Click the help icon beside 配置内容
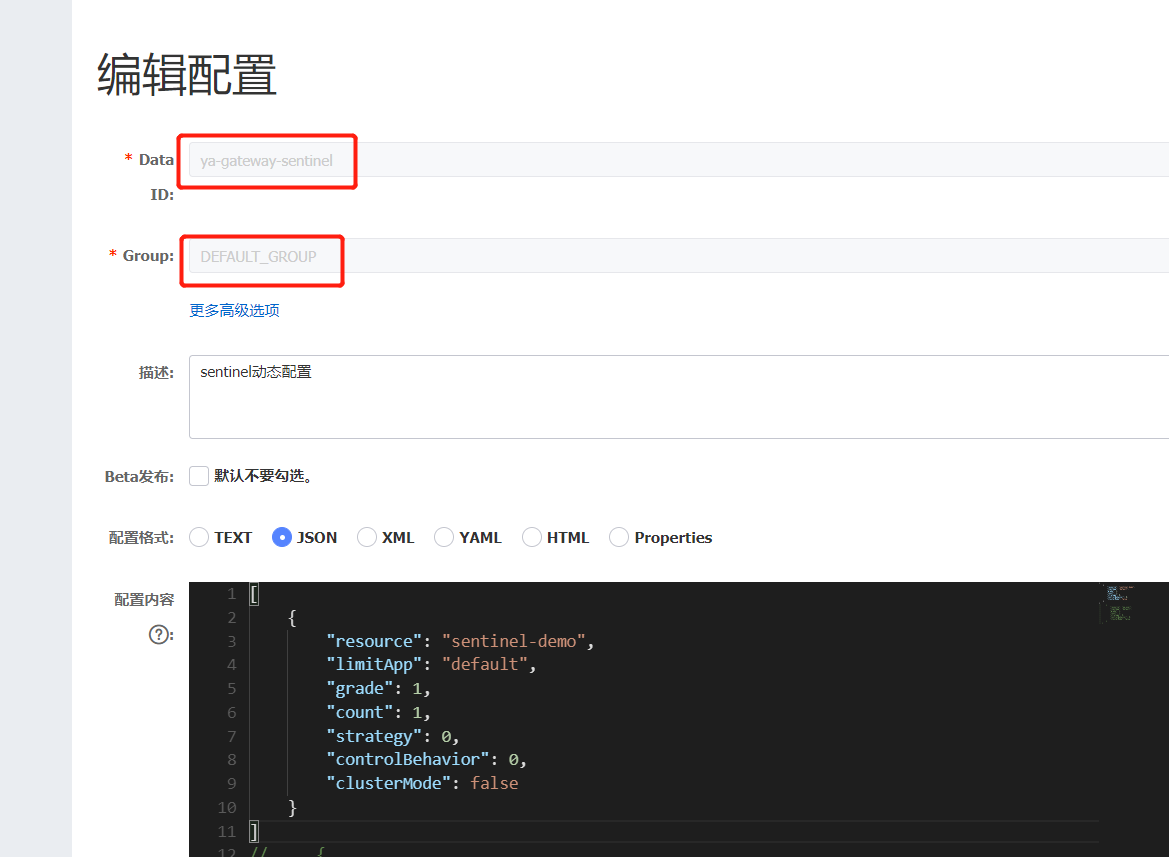The height and width of the screenshot is (857, 1169). coord(157,634)
